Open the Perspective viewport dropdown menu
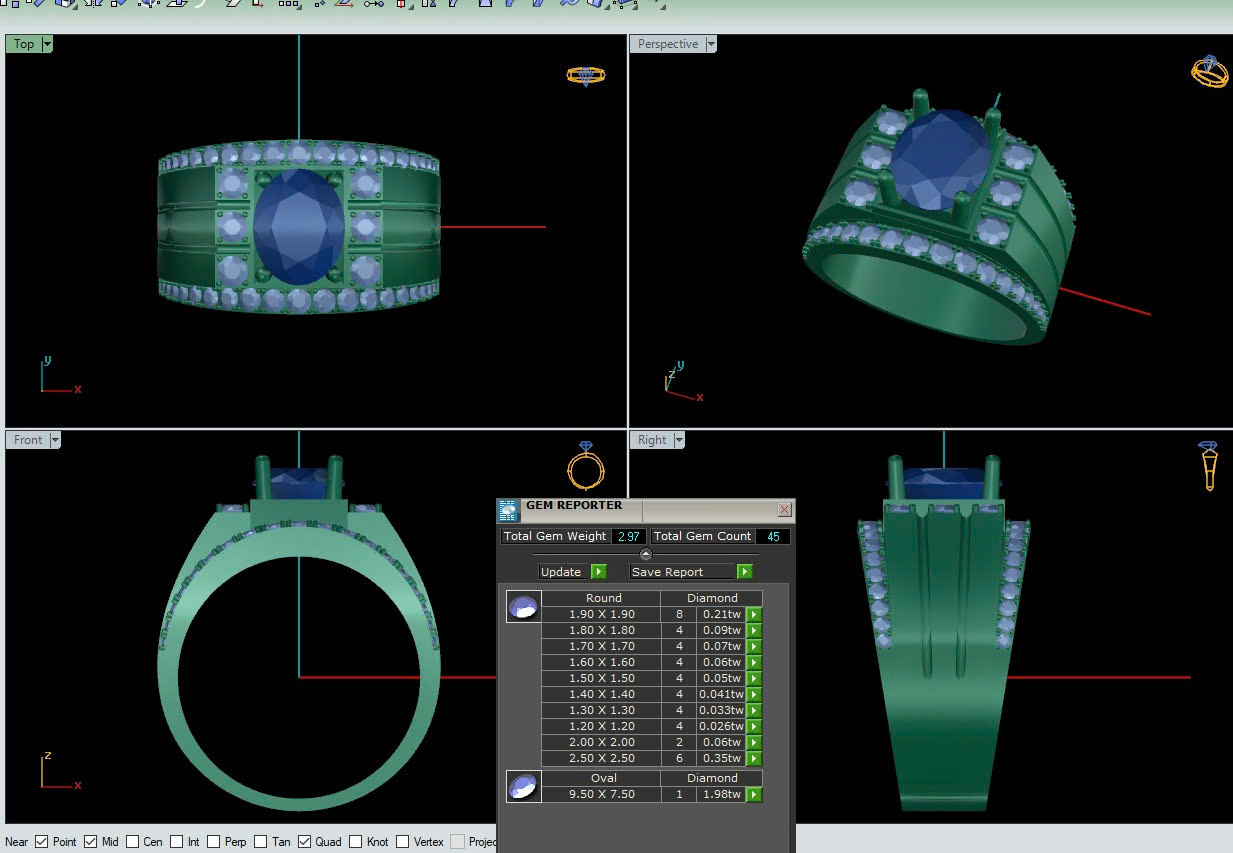1233x853 pixels. click(x=711, y=44)
